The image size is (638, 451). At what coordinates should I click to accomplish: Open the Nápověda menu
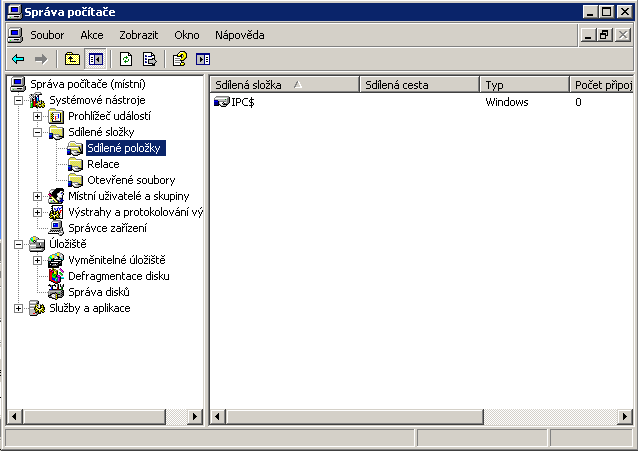coord(240,35)
